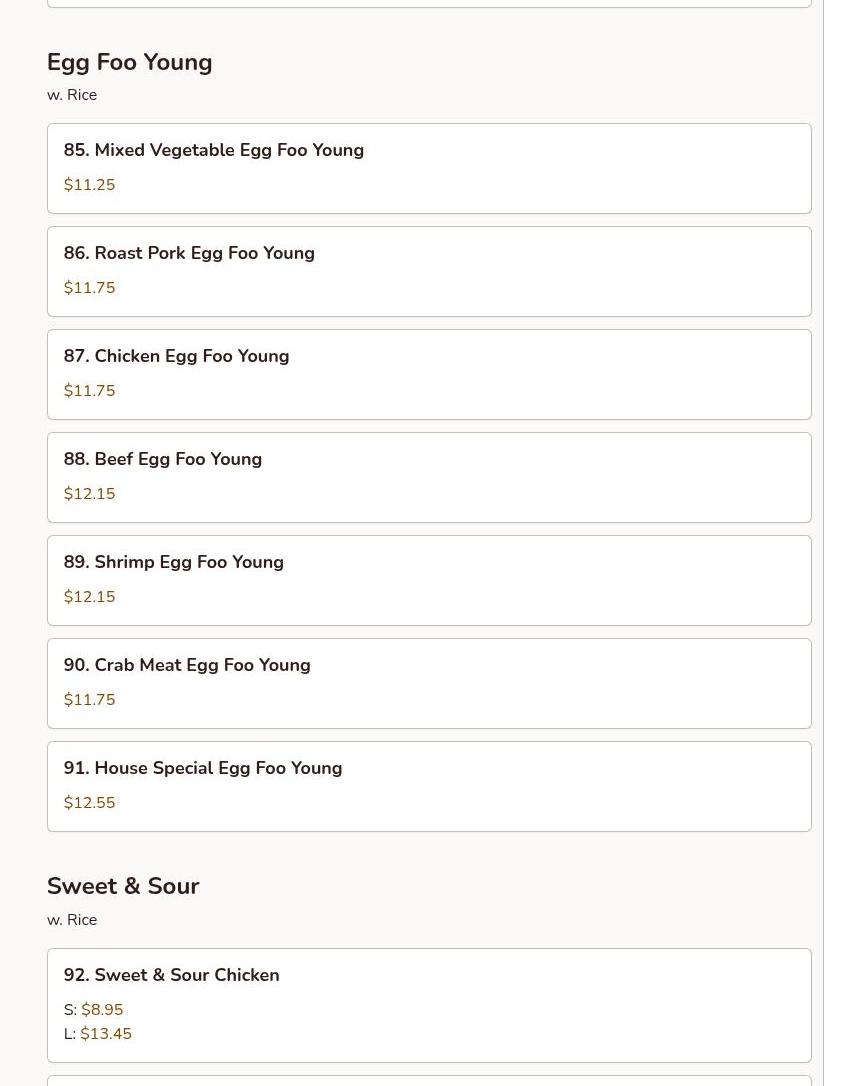Click the Roast Pork Egg Foo Young price

pyautogui.click(x=90, y=288)
